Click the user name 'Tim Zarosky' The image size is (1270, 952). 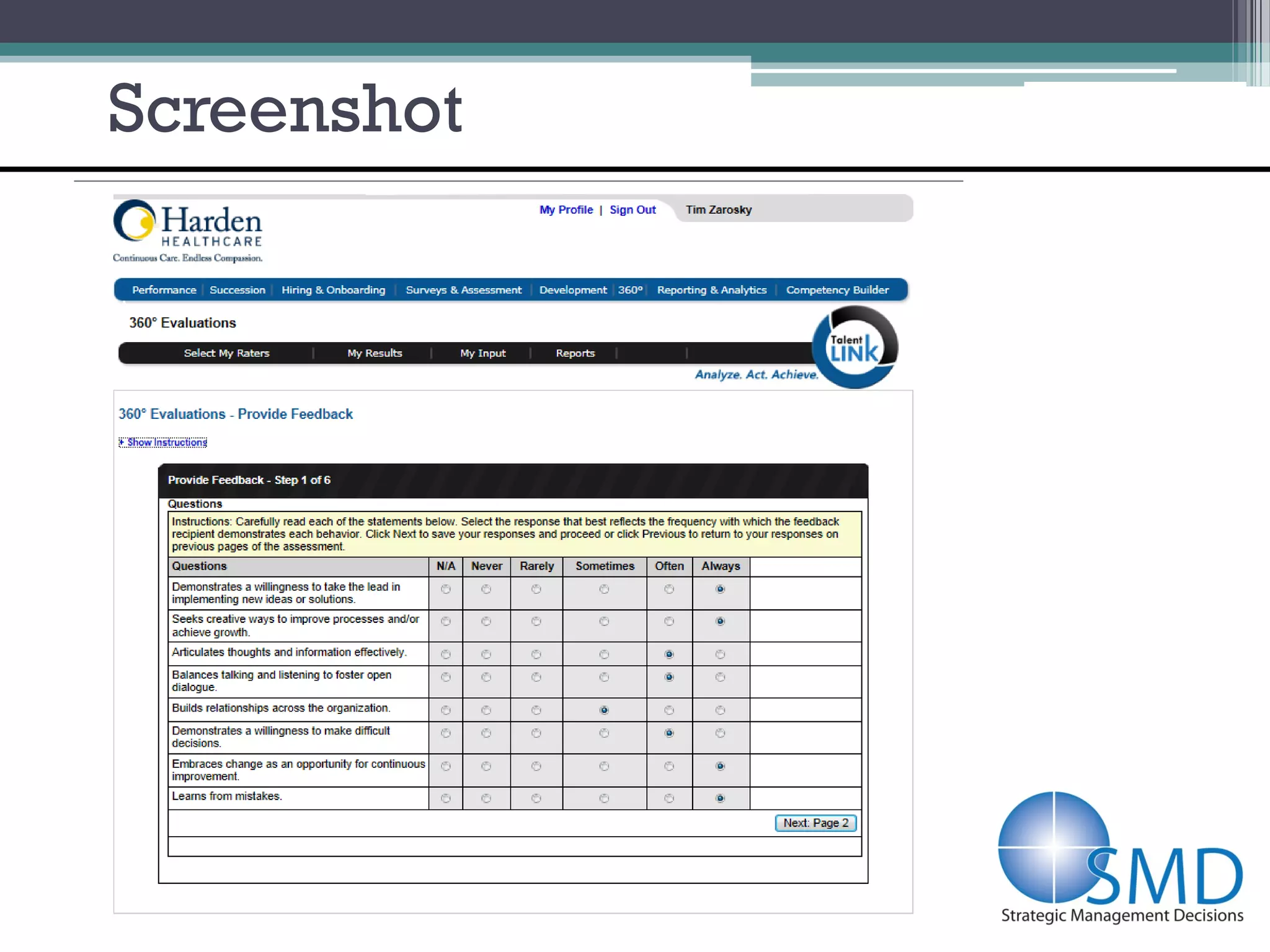click(719, 209)
